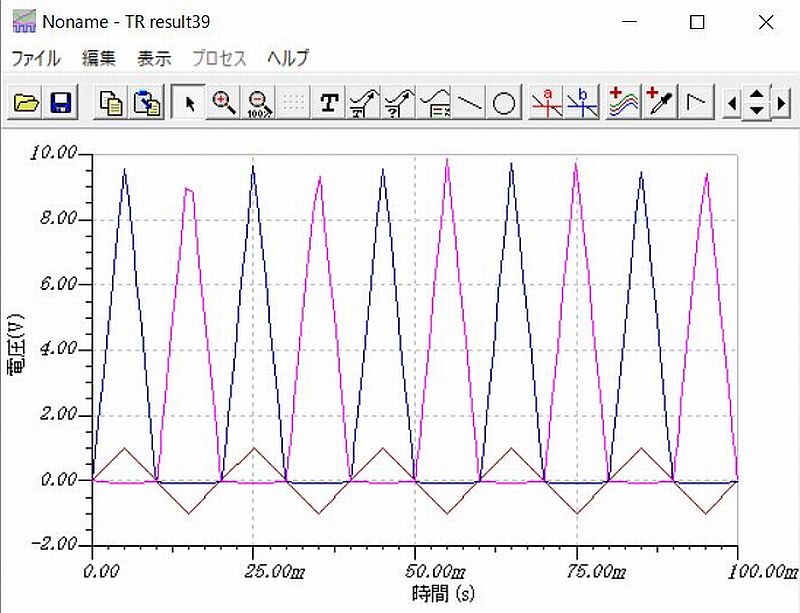Viewport: 800px width, 613px height.
Task: Click the paste clipboard icon
Action: [x=147, y=103]
